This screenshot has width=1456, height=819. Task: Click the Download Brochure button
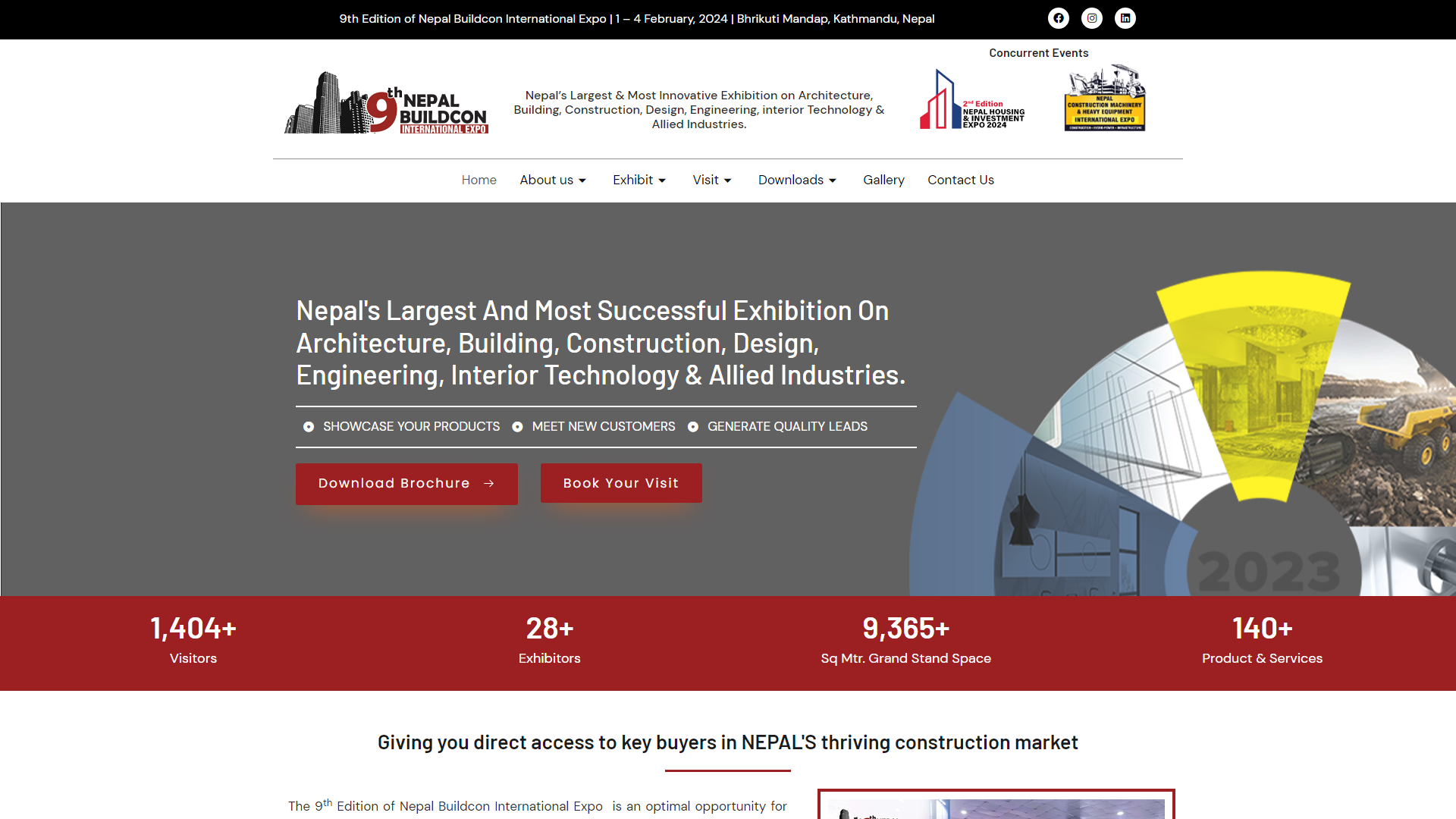[406, 484]
